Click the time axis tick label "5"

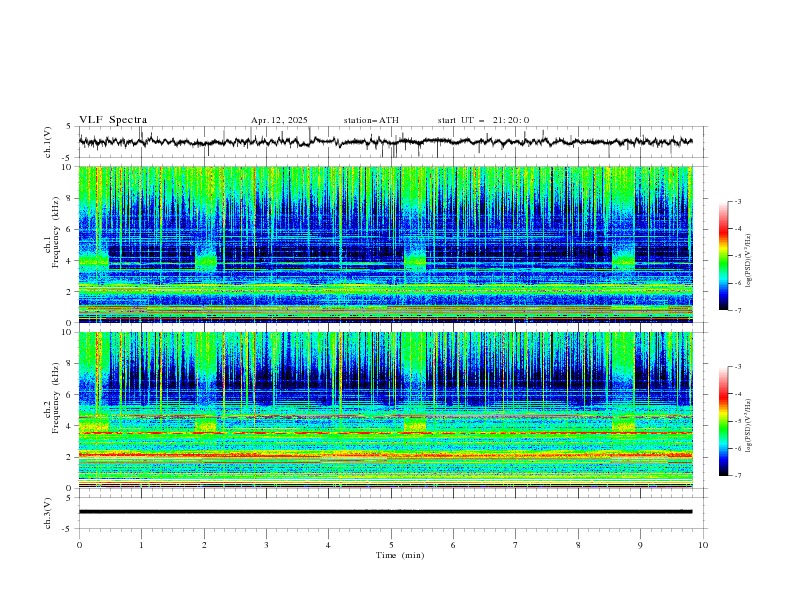pyautogui.click(x=391, y=545)
